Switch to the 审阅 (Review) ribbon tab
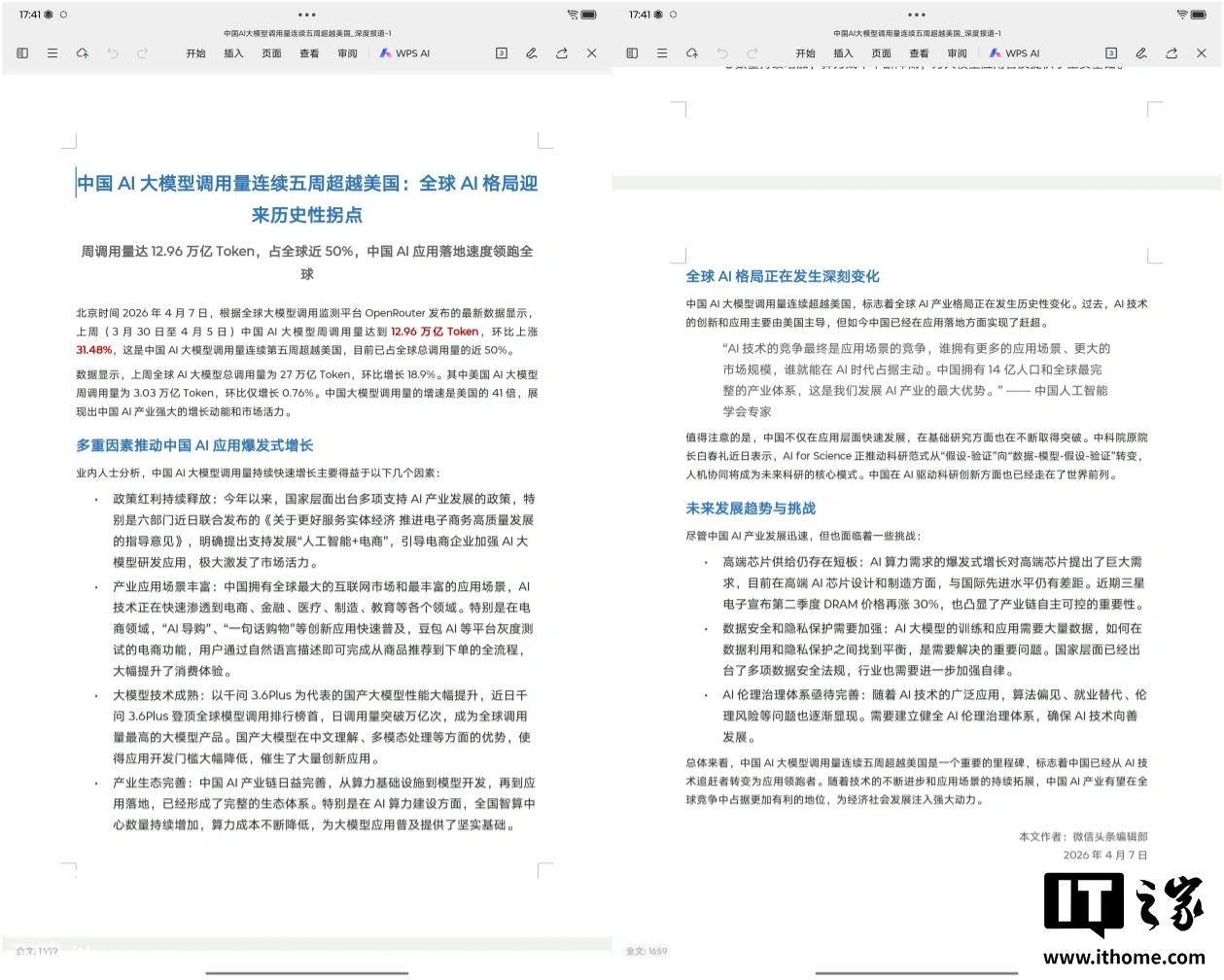This screenshot has width=1224, height=980. tap(347, 53)
